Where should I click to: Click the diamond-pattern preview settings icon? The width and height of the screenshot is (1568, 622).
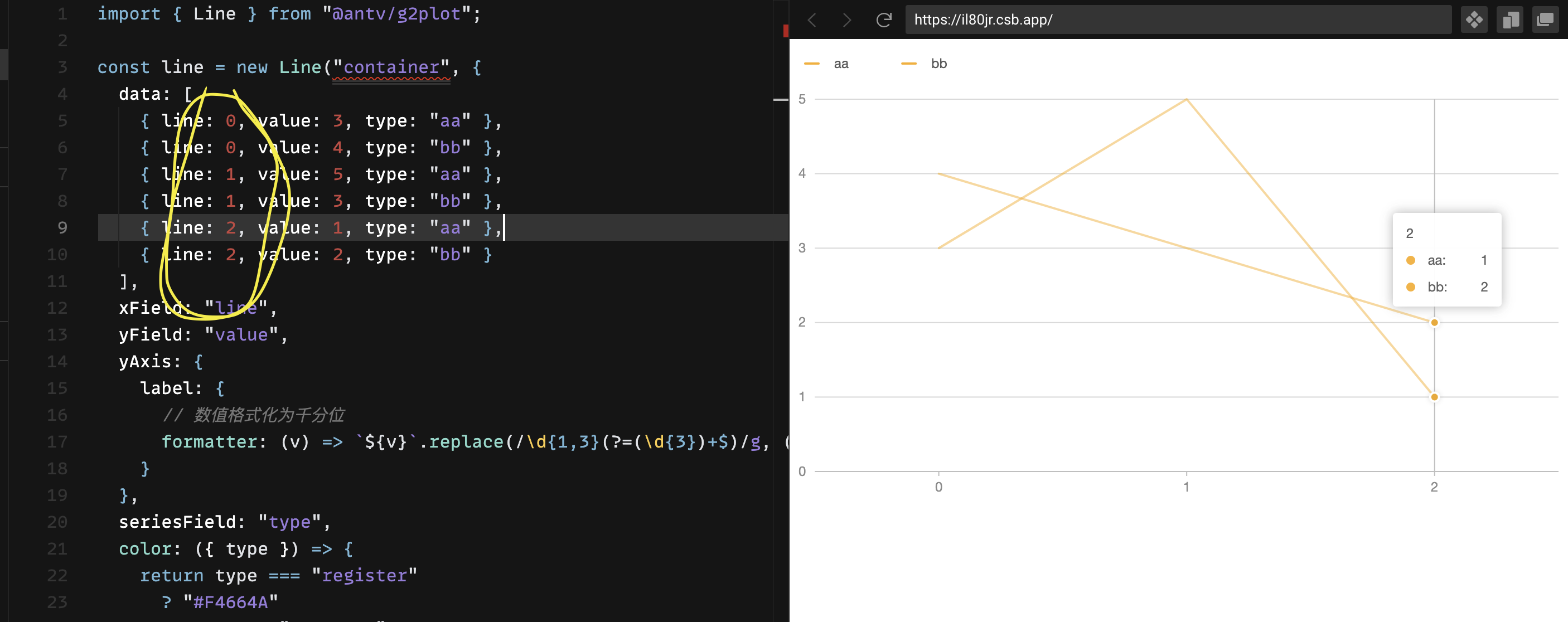pyautogui.click(x=1474, y=19)
